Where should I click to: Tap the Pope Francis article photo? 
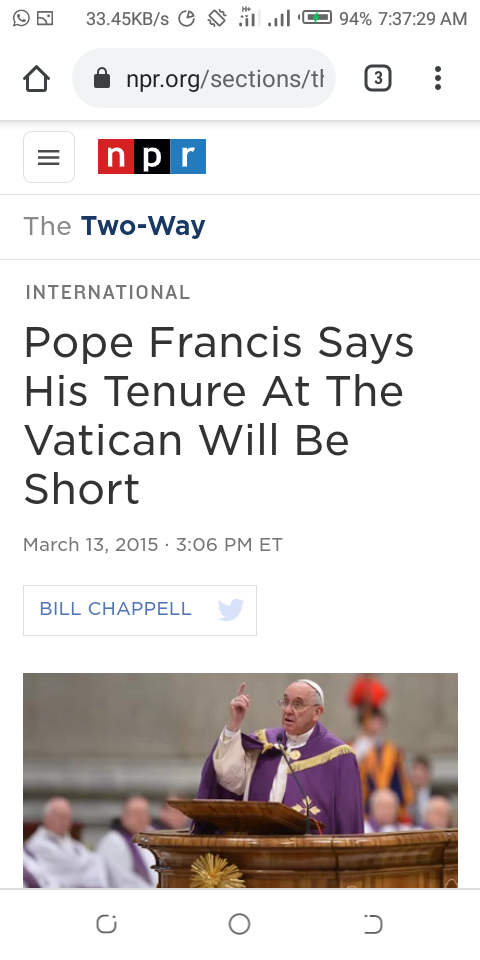click(240, 781)
